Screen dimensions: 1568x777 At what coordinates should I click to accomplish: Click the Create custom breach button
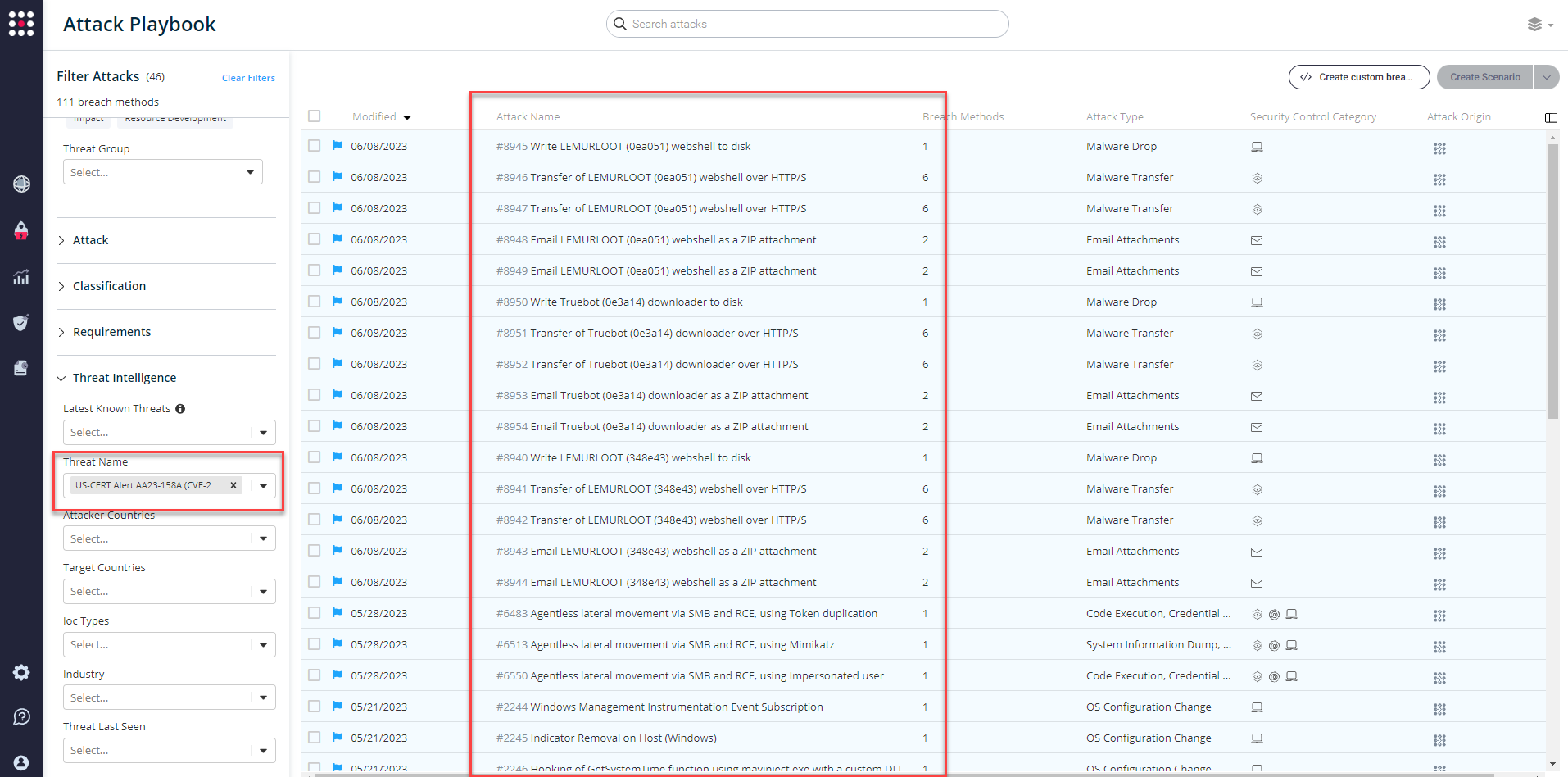click(x=1358, y=76)
